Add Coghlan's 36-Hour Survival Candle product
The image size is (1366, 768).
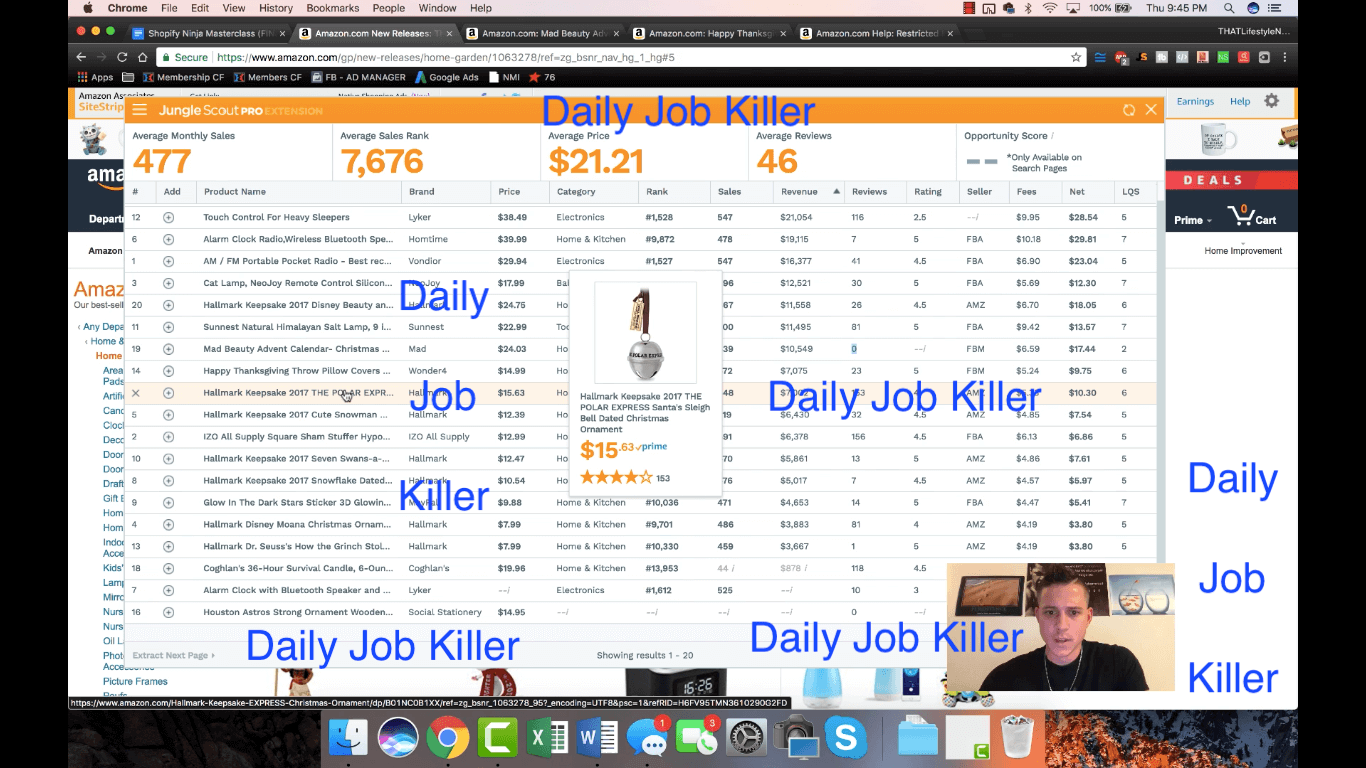(168, 568)
